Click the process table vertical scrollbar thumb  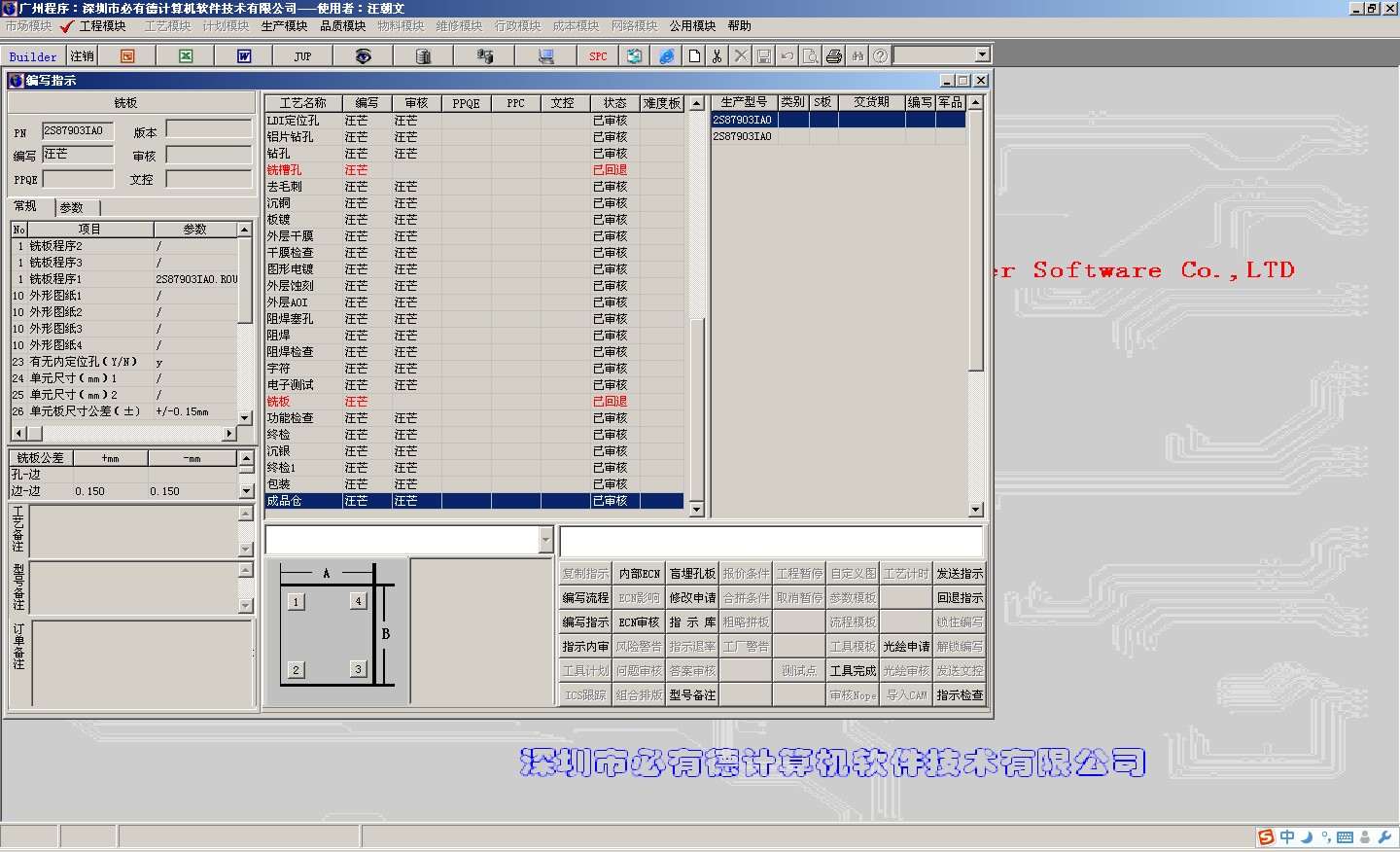(696, 408)
